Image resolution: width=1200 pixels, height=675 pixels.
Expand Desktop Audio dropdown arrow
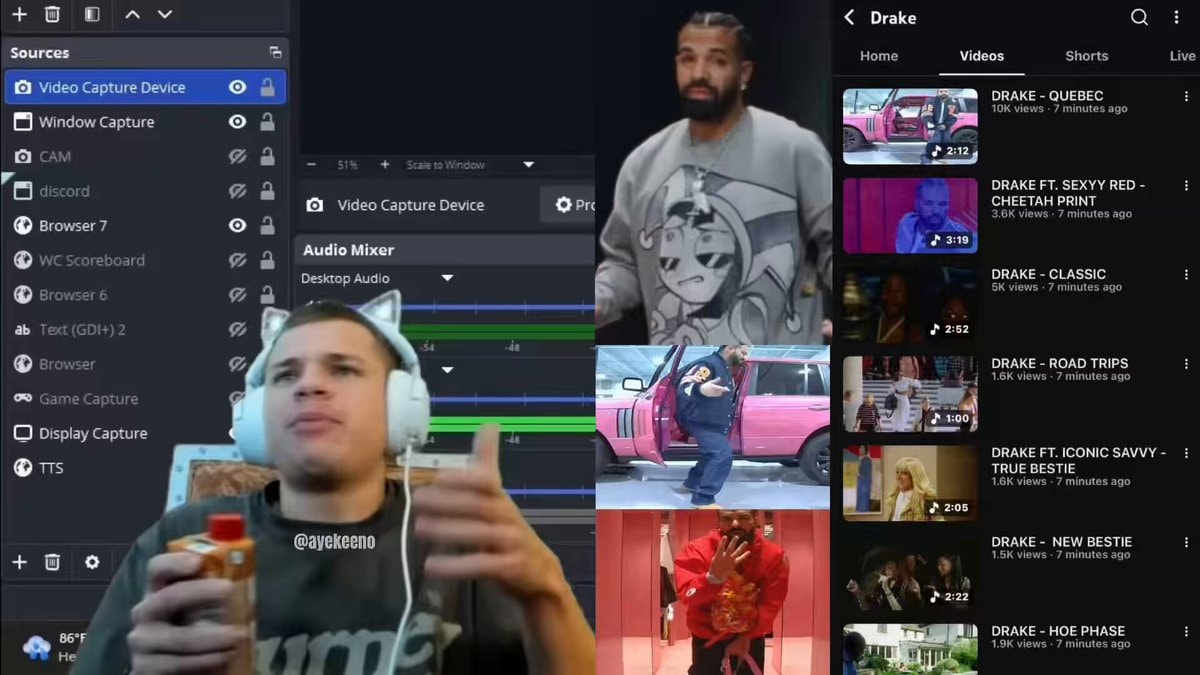point(447,278)
